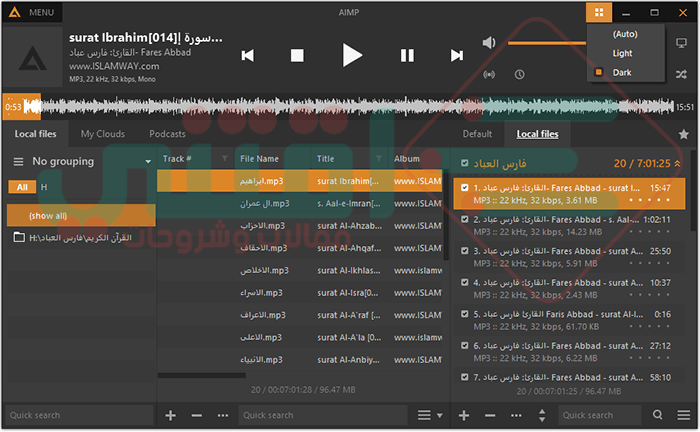Viewport: 700px width, 432px height.
Task: Select the (show all) group
Action: pyautogui.click(x=81, y=216)
